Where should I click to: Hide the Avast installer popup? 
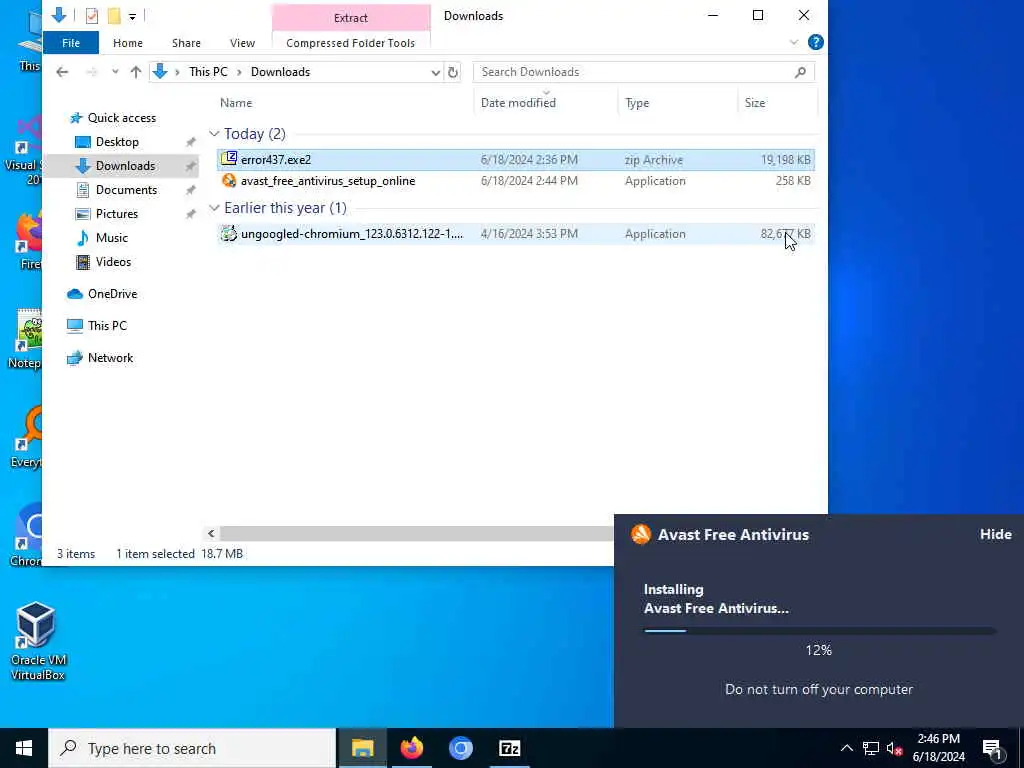tap(995, 534)
